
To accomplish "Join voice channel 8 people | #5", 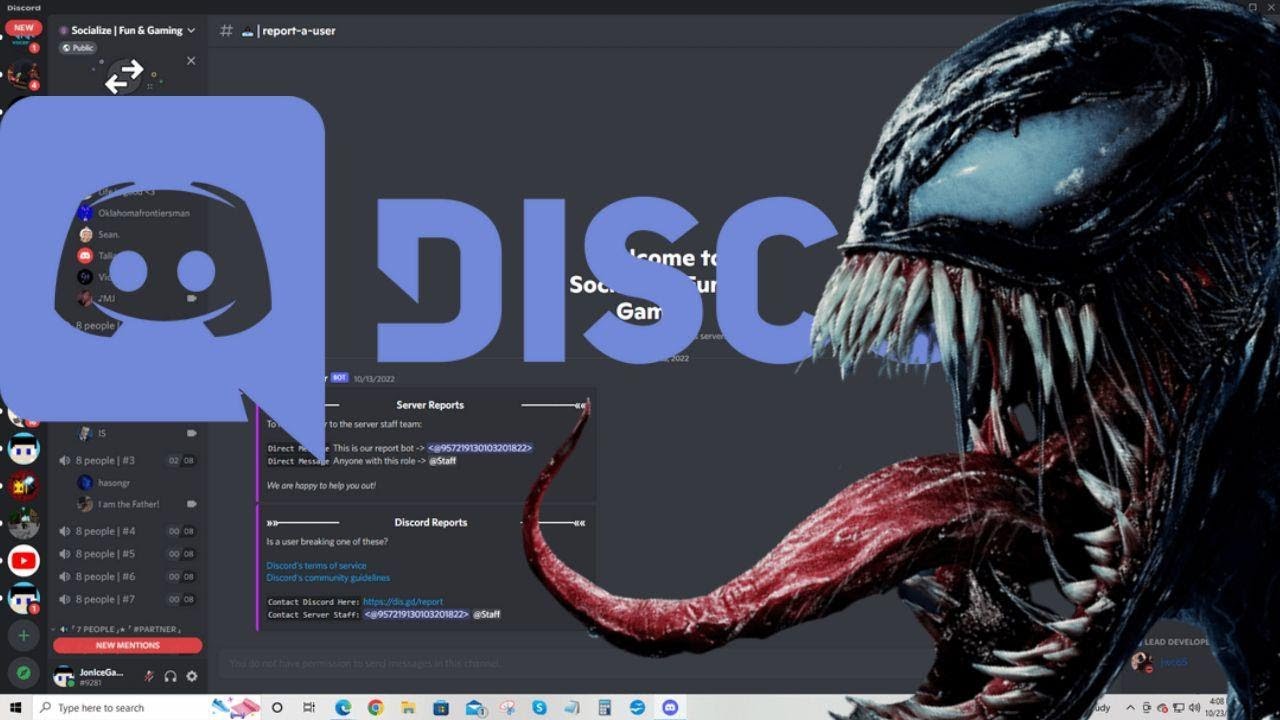I will pyautogui.click(x=127, y=554).
